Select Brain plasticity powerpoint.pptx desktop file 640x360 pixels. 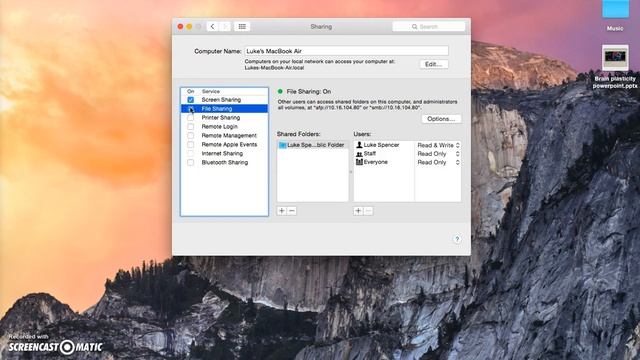[615, 67]
